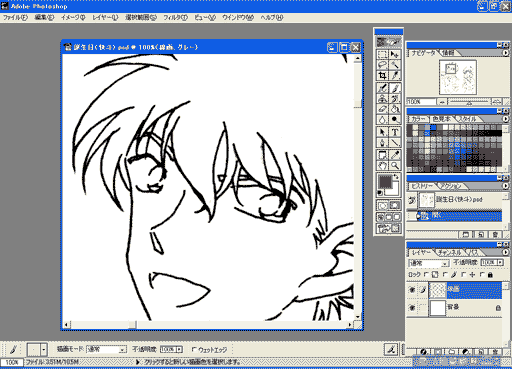
Task: Select the Eyedropper tool
Action: coord(395,155)
